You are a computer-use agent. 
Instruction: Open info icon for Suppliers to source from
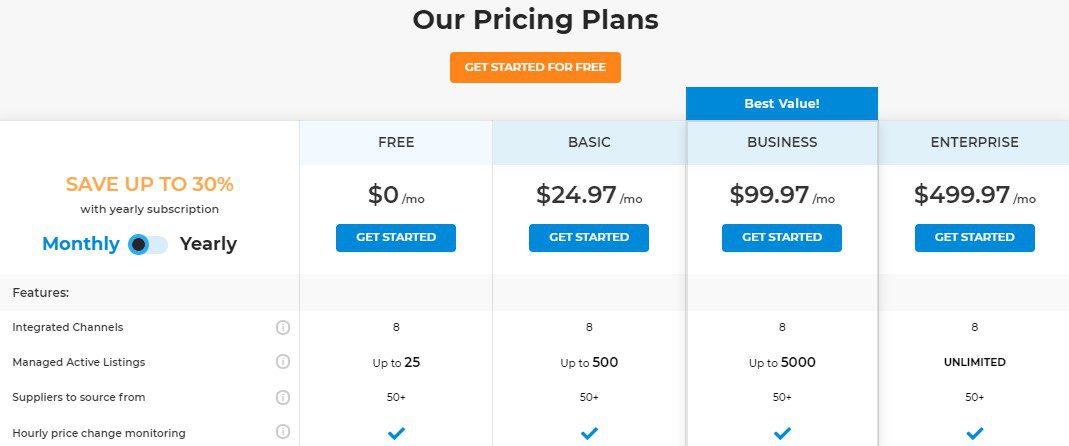click(283, 397)
